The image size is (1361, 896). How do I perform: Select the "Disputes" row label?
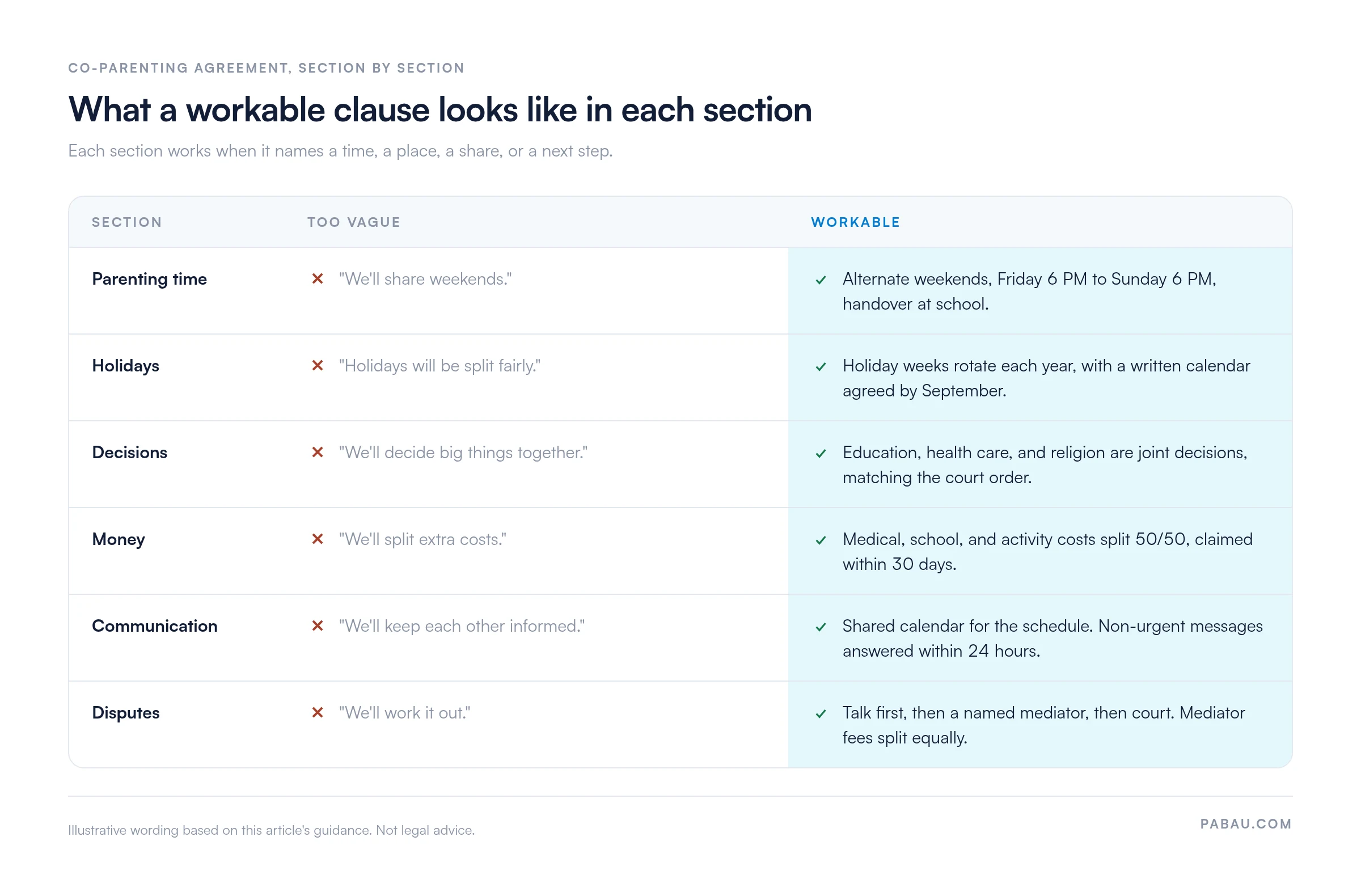point(126,713)
